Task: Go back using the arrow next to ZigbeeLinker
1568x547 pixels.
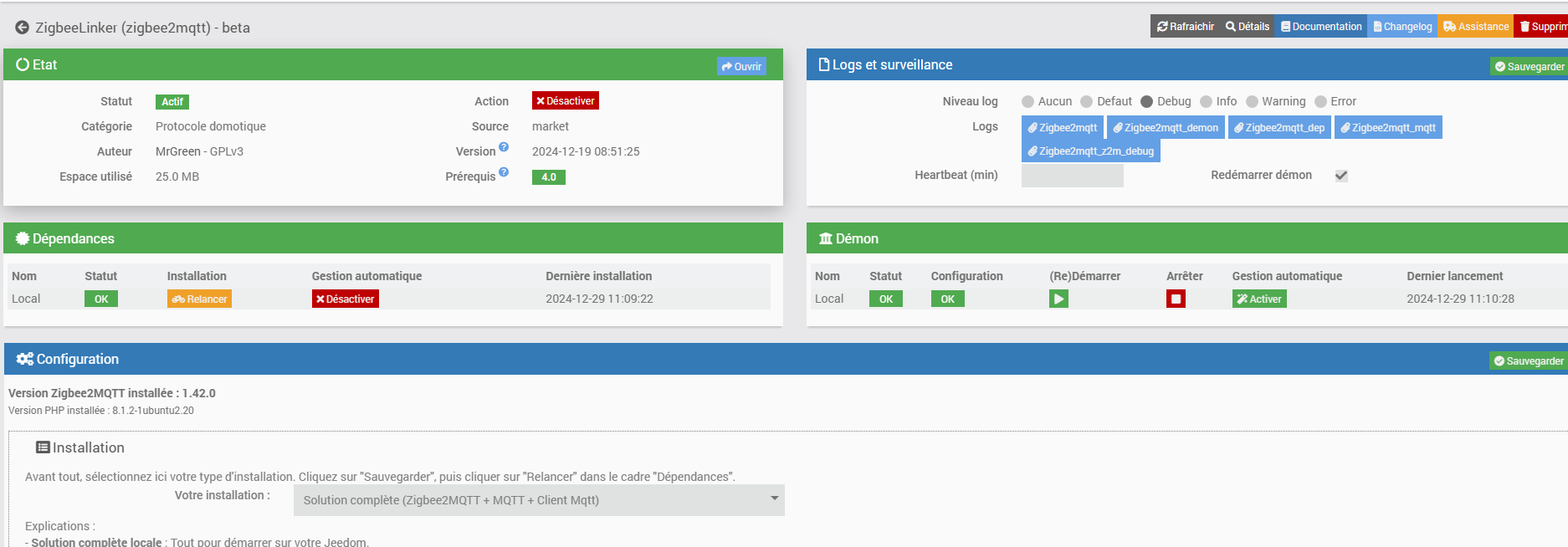Action: [x=23, y=28]
